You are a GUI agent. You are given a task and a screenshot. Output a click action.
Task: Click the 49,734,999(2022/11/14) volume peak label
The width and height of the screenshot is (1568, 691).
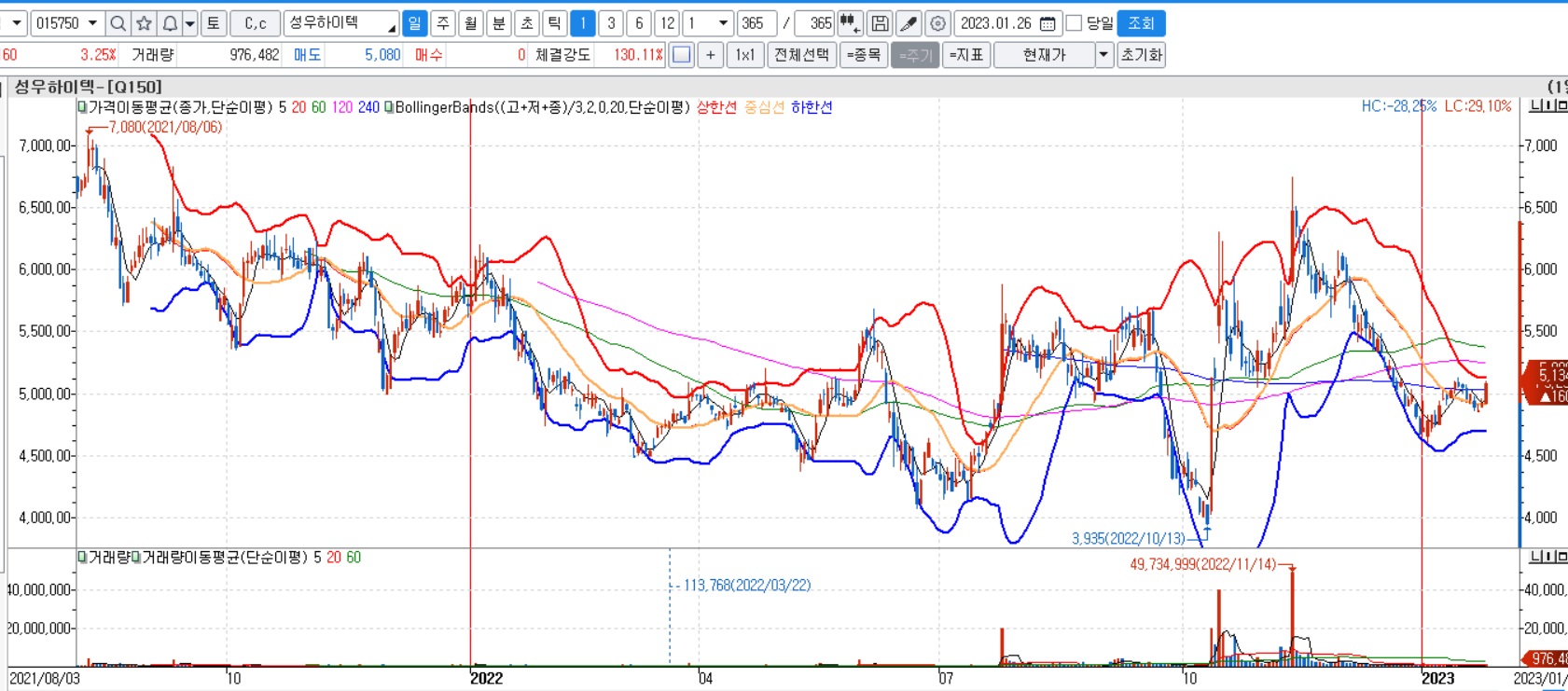click(x=1203, y=565)
